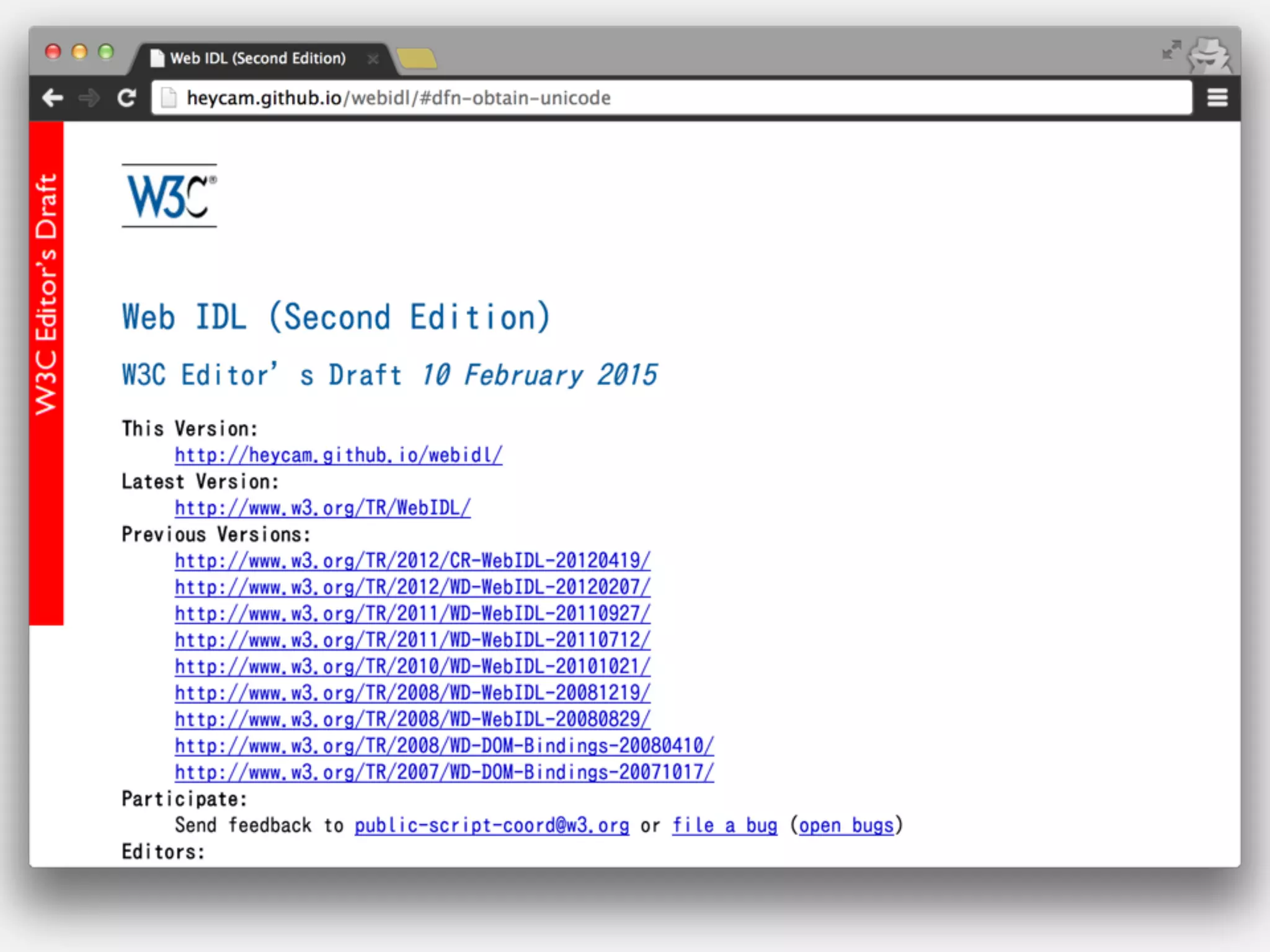Viewport: 1270px width, 952px height.
Task: Click the W3C logo
Action: point(169,196)
